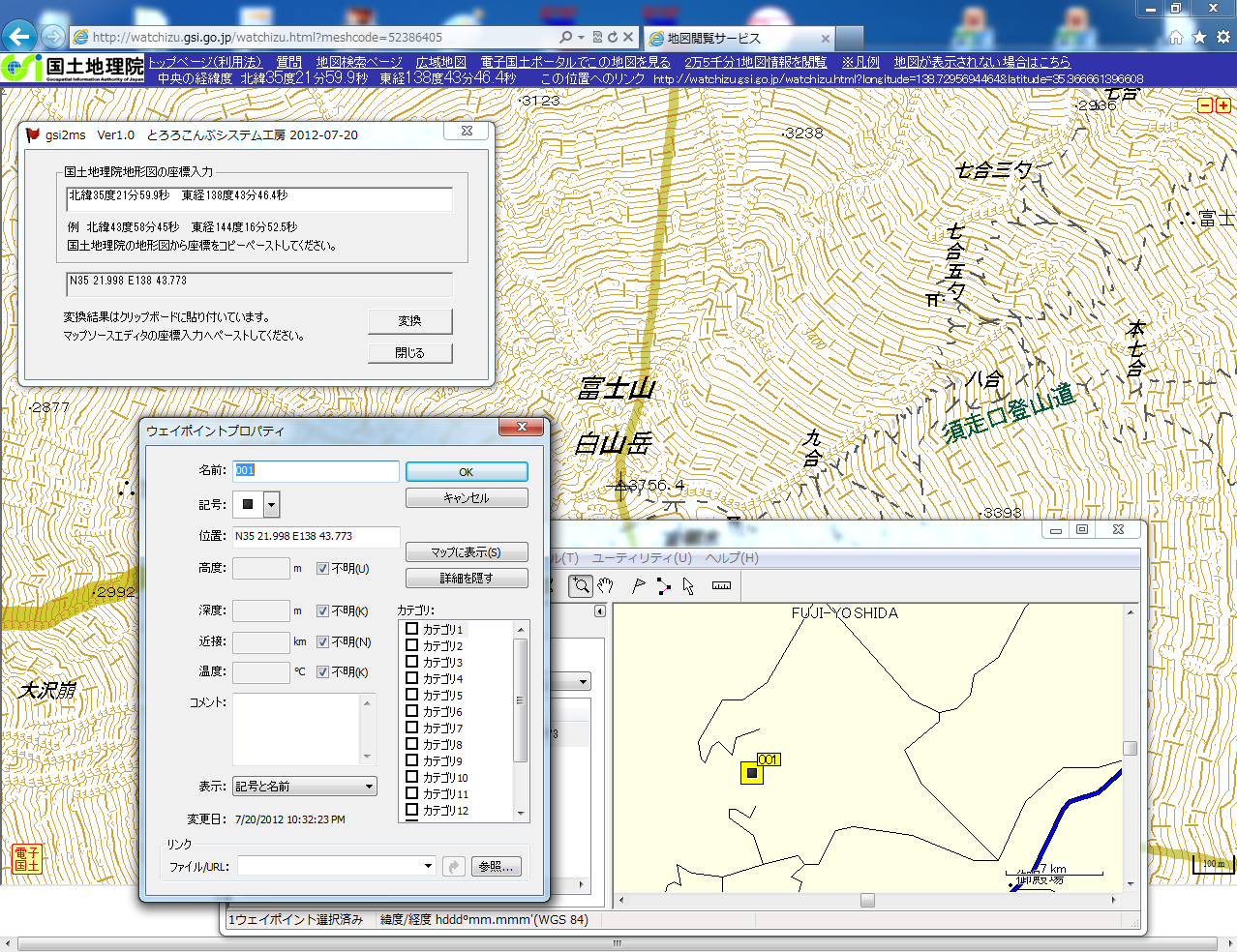Click the 閉じる button in gsi2ms
1237x952 pixels.
point(409,353)
